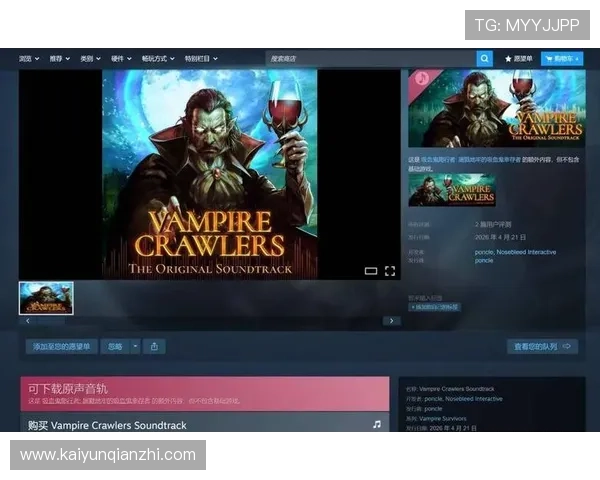Focus the store search field
This screenshot has height=480, width=600.
[x=371, y=59]
